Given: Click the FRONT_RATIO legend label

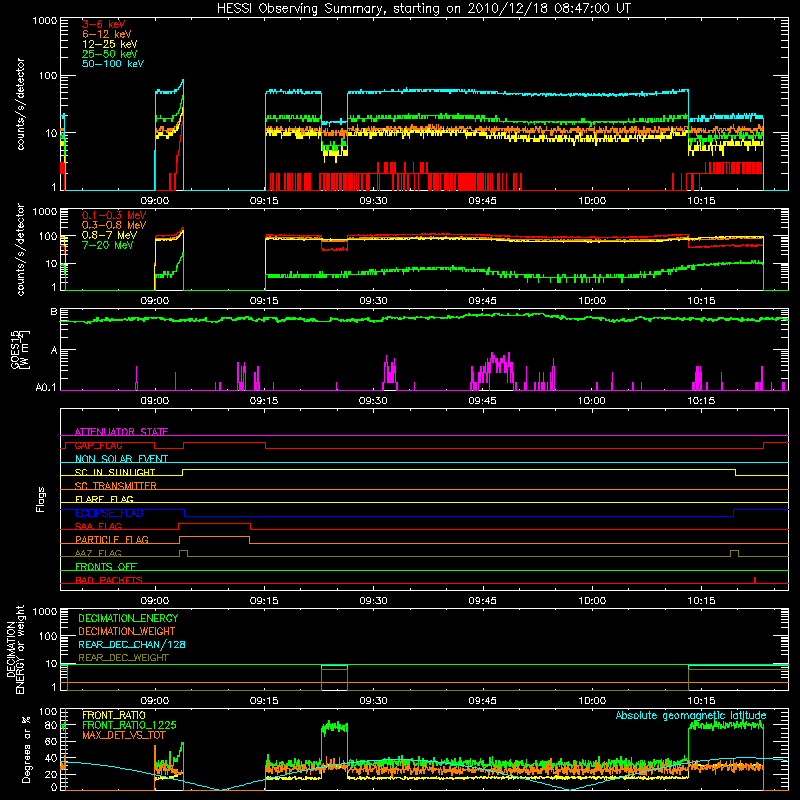Looking at the screenshot, I should click(x=114, y=715).
